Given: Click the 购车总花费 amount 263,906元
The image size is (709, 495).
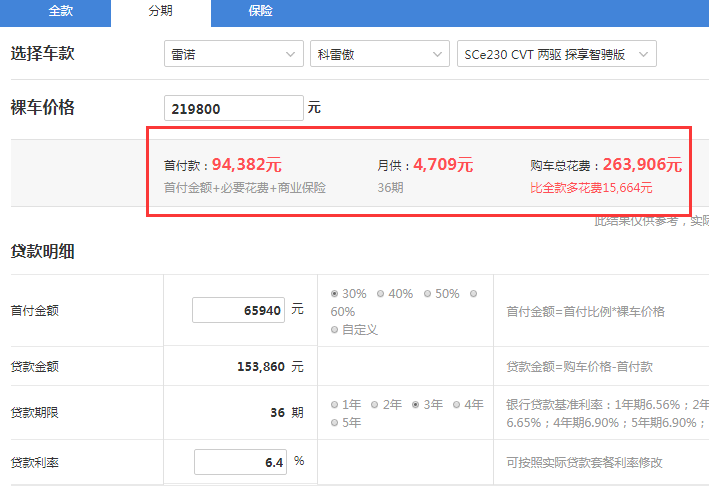Looking at the screenshot, I should point(642,165).
